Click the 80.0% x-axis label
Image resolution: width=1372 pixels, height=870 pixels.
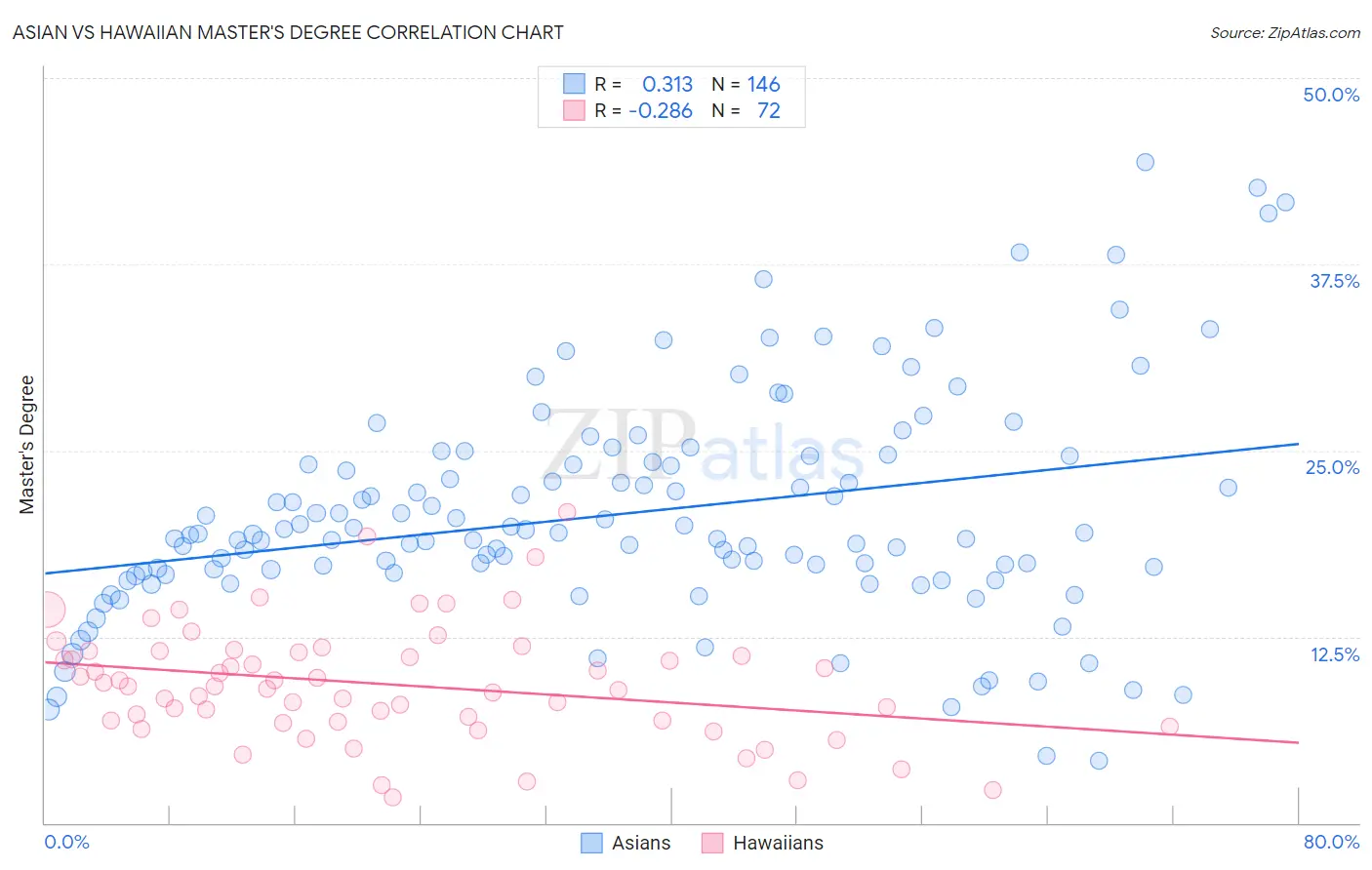coord(1331,842)
